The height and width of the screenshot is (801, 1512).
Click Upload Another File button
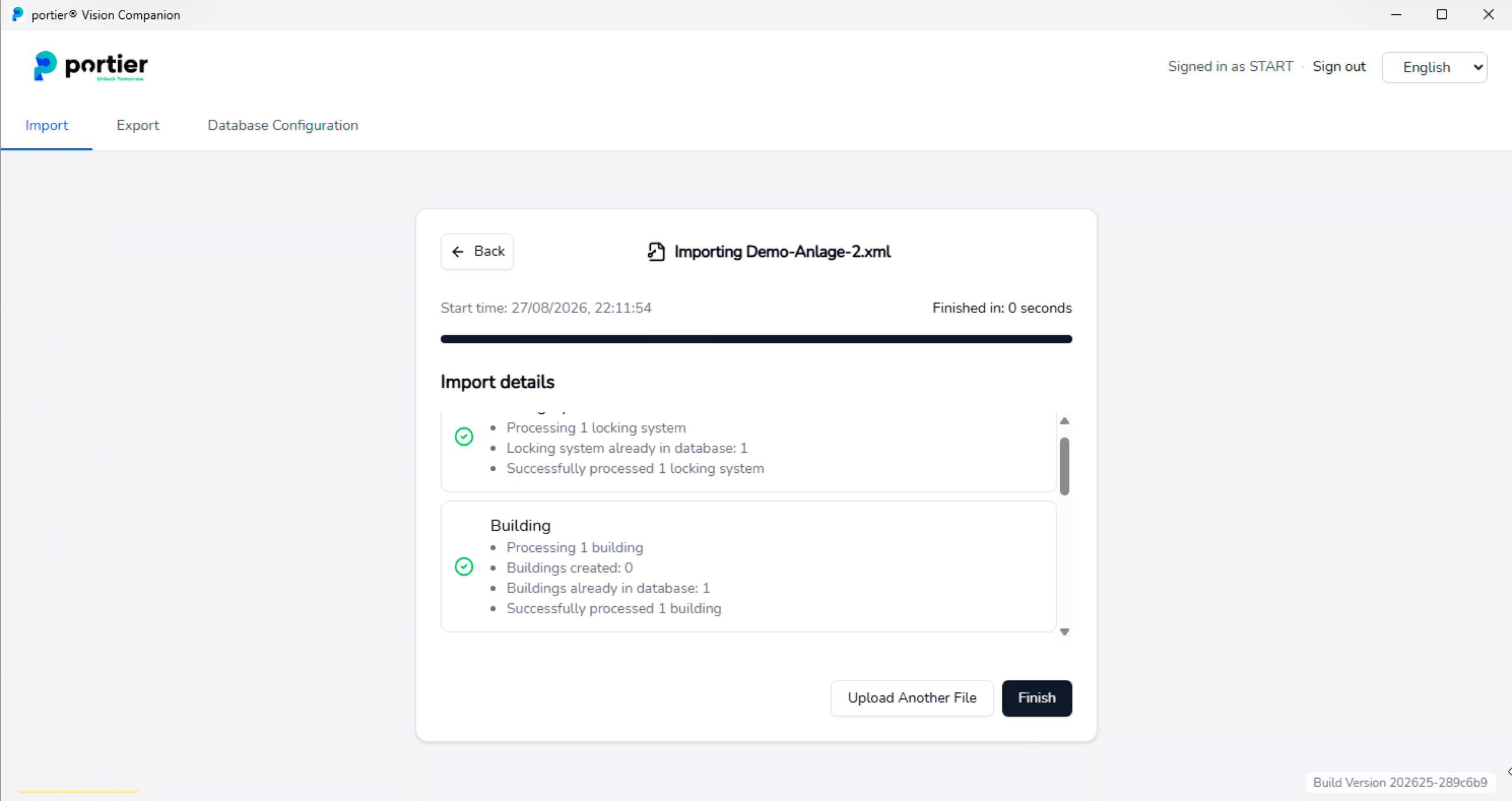click(x=912, y=698)
